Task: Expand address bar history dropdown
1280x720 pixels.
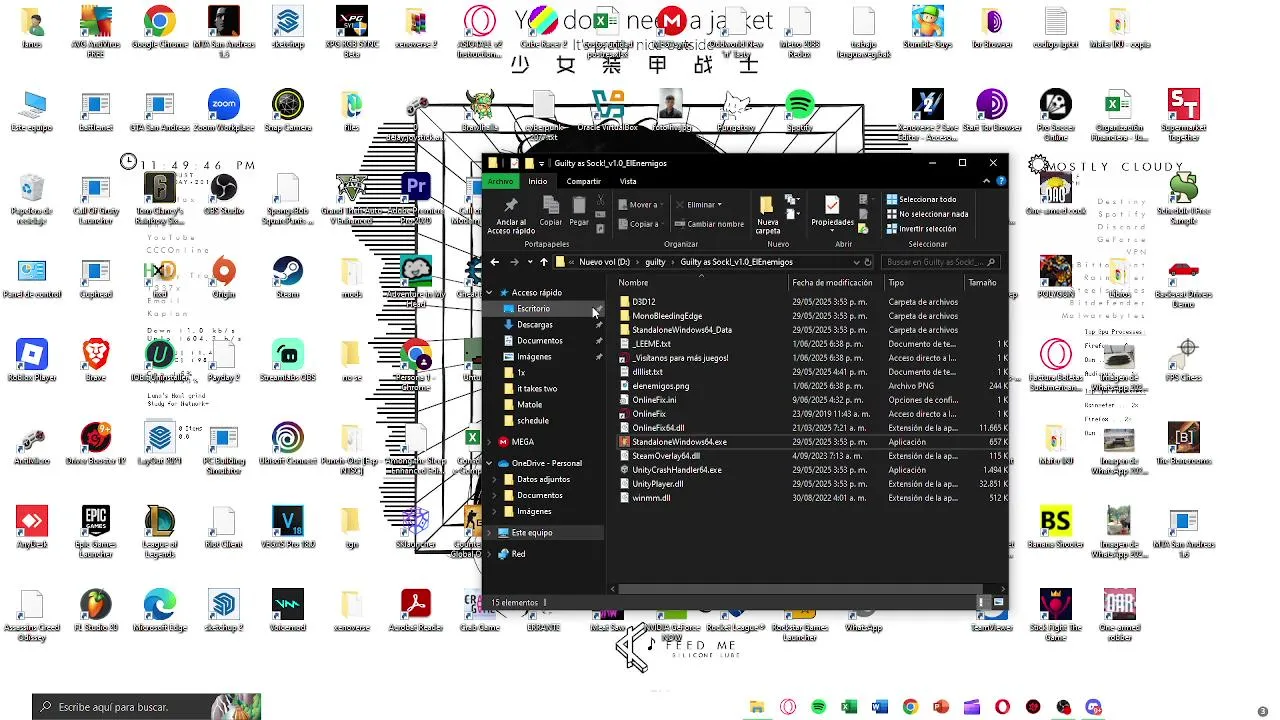Action: click(856, 262)
